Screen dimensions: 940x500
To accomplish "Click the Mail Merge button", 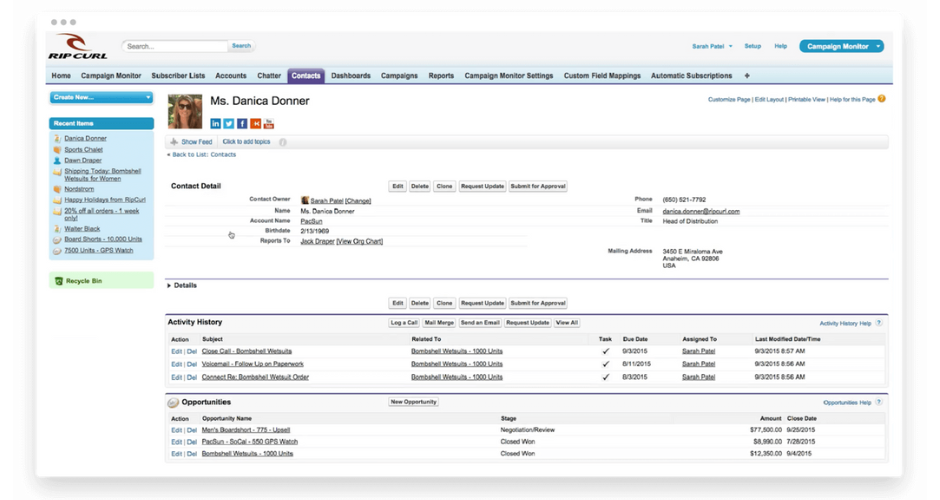I will (439, 323).
